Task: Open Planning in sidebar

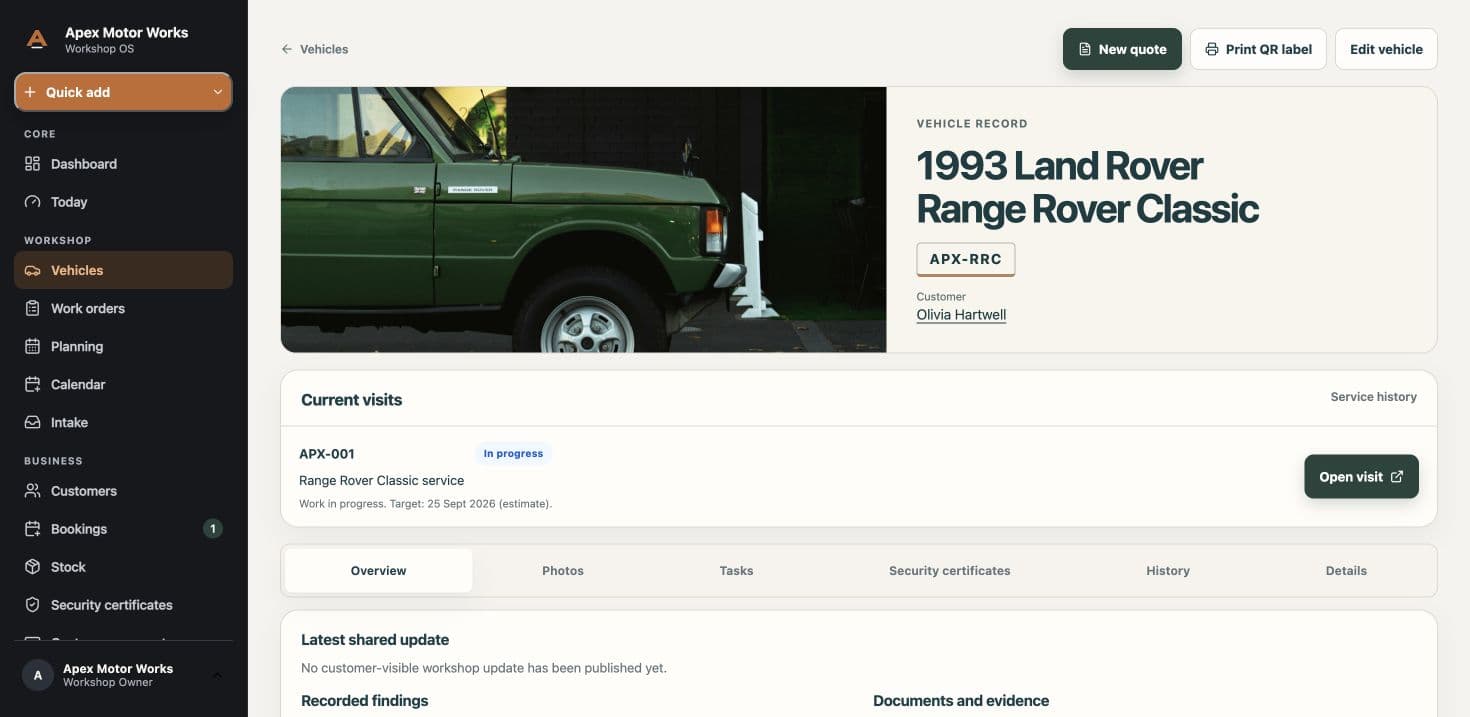Action: click(x=123, y=346)
